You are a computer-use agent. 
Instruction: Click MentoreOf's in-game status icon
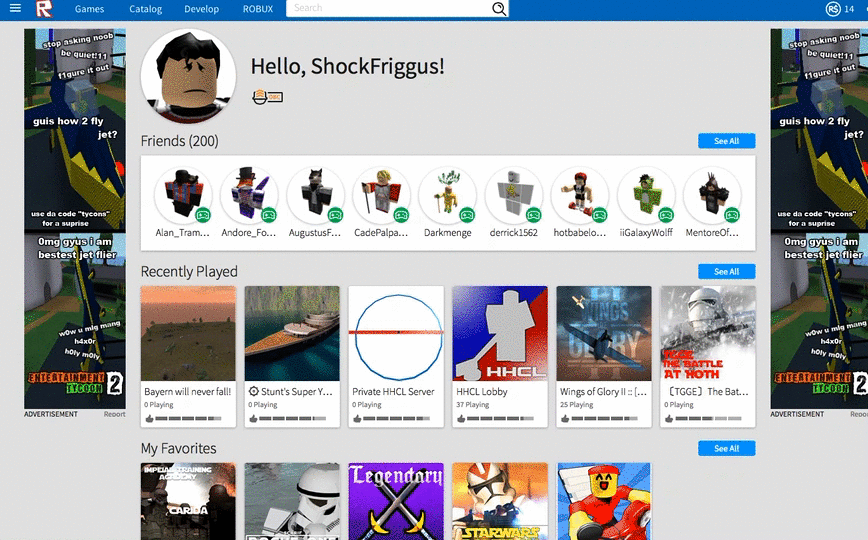732,215
